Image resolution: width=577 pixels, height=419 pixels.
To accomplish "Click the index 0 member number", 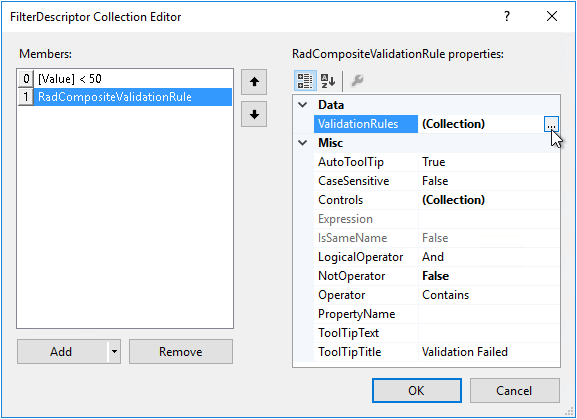I will pyautogui.click(x=26, y=79).
